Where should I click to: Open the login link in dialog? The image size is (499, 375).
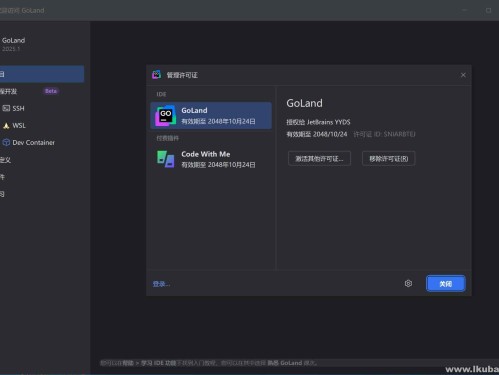coord(161,284)
